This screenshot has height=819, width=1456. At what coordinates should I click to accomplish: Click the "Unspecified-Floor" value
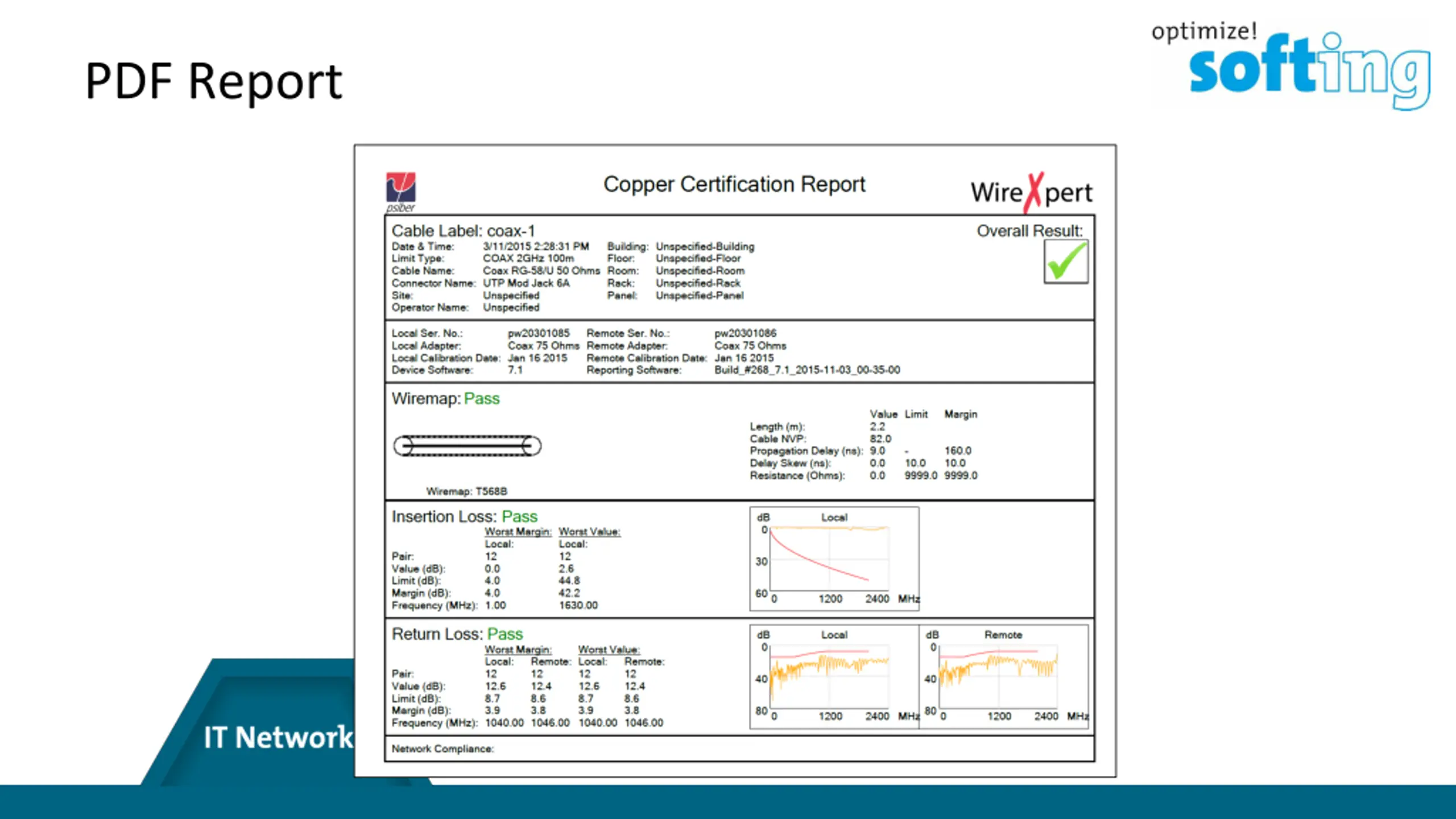pyautogui.click(x=698, y=258)
